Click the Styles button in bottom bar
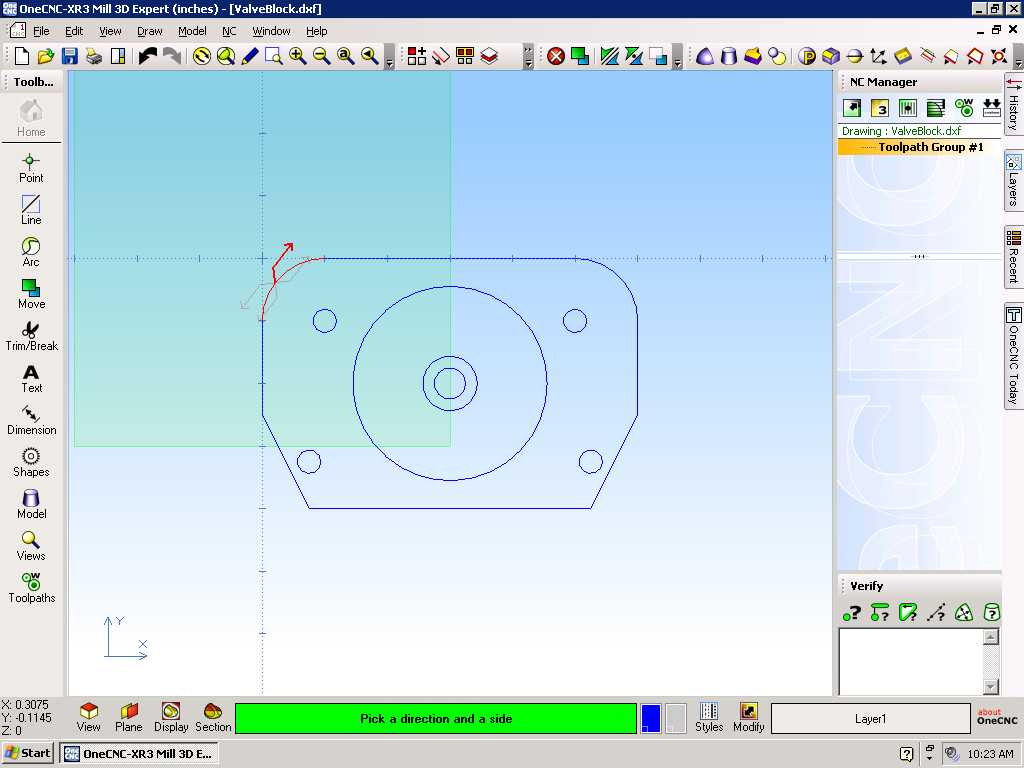 pyautogui.click(x=709, y=718)
